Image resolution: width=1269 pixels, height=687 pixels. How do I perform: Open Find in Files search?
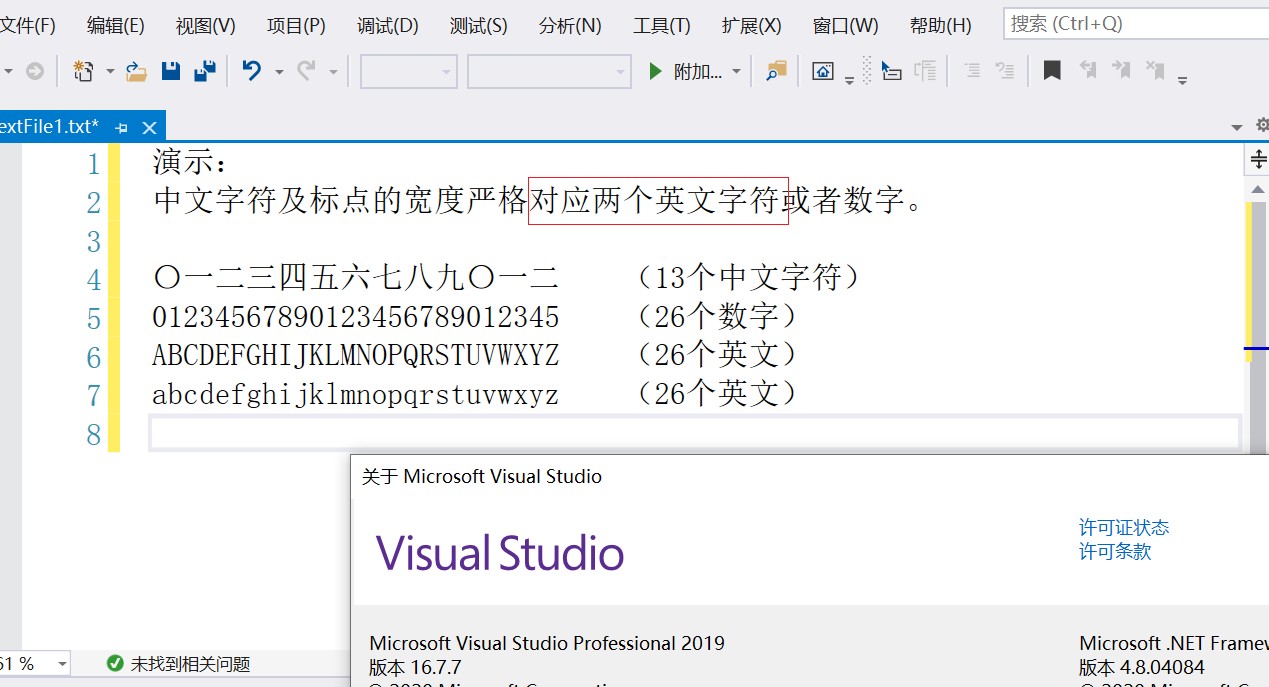click(x=775, y=70)
